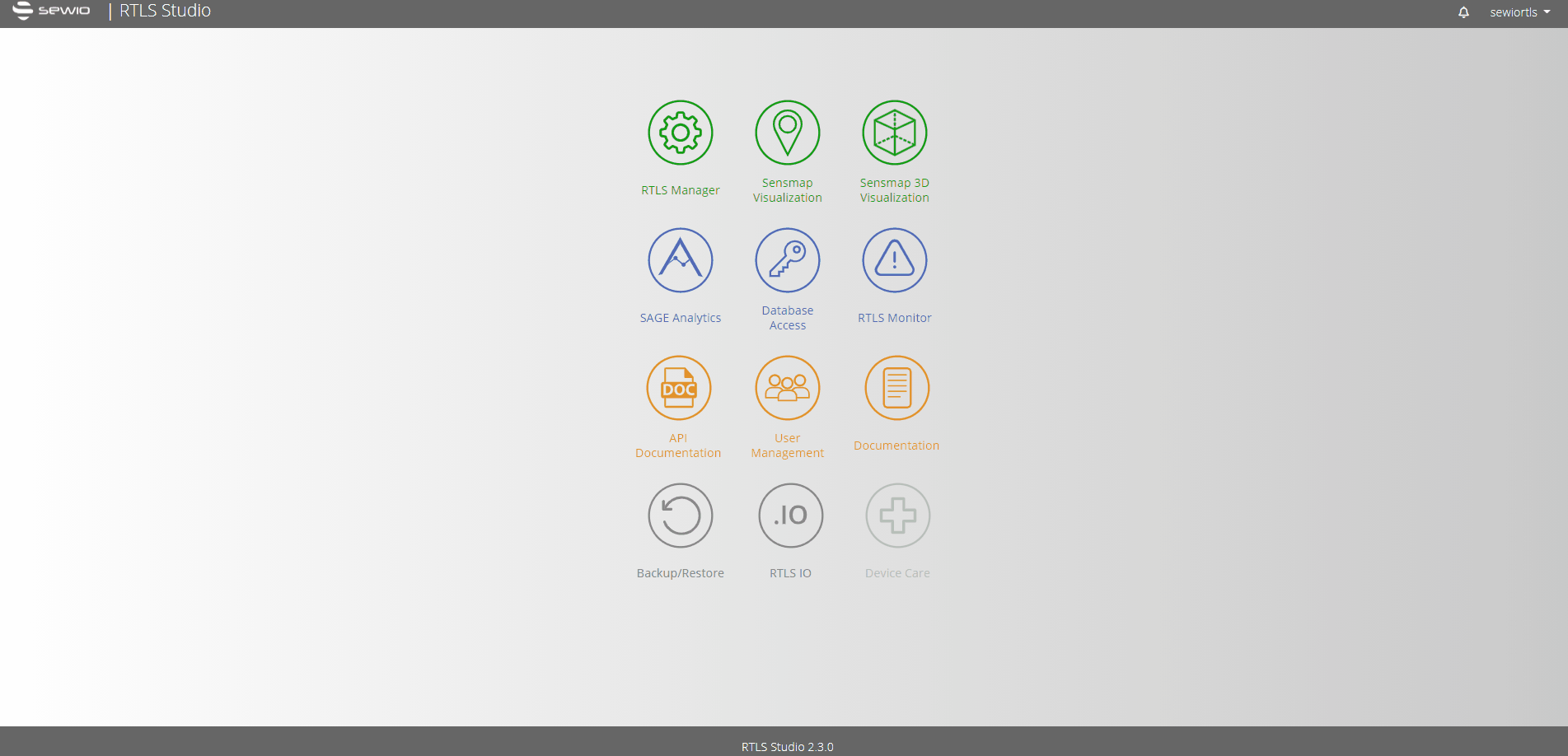Launch the RTLS IO icon
Image resolution: width=1568 pixels, height=756 pixels.
click(791, 516)
